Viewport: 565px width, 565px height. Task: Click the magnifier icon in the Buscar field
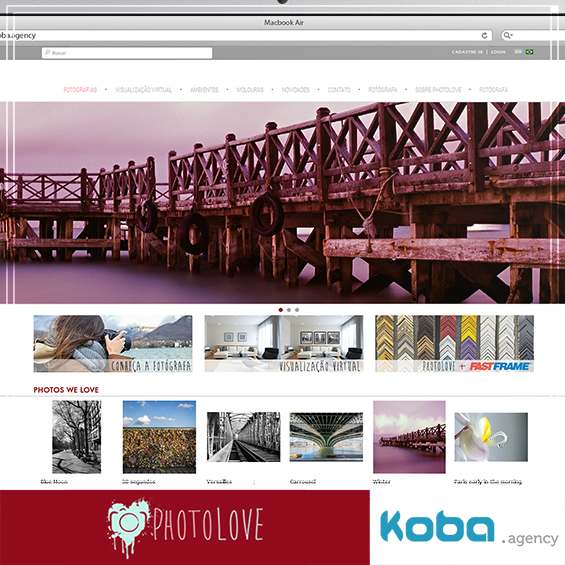click(47, 53)
